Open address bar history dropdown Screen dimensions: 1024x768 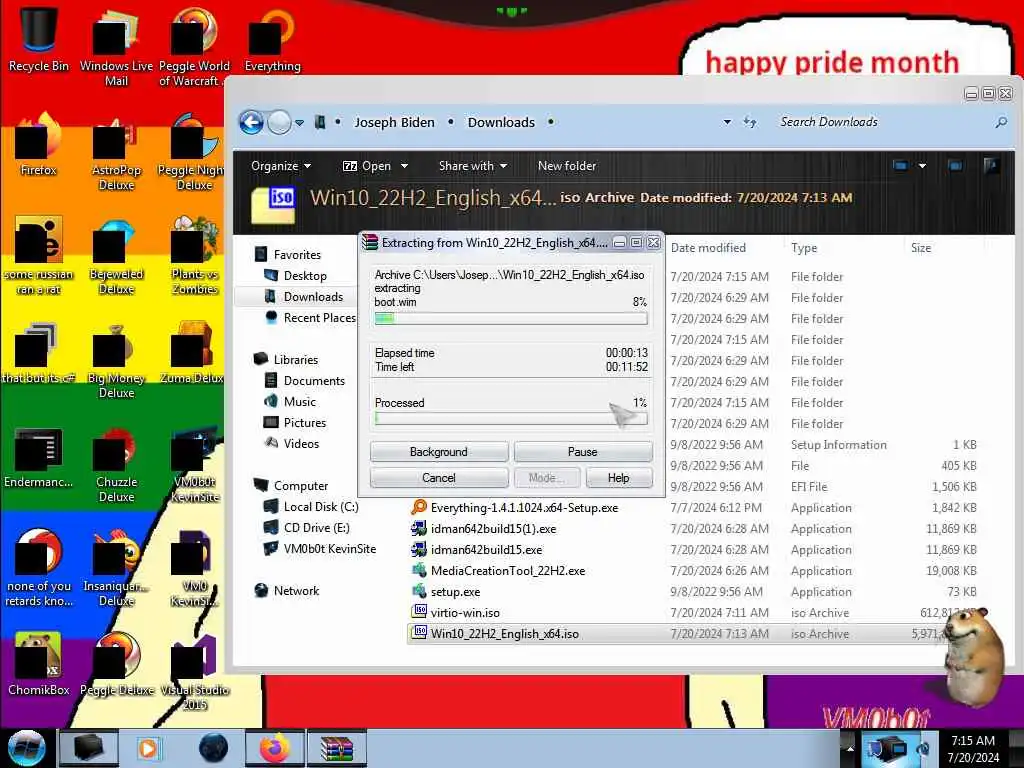(727, 122)
